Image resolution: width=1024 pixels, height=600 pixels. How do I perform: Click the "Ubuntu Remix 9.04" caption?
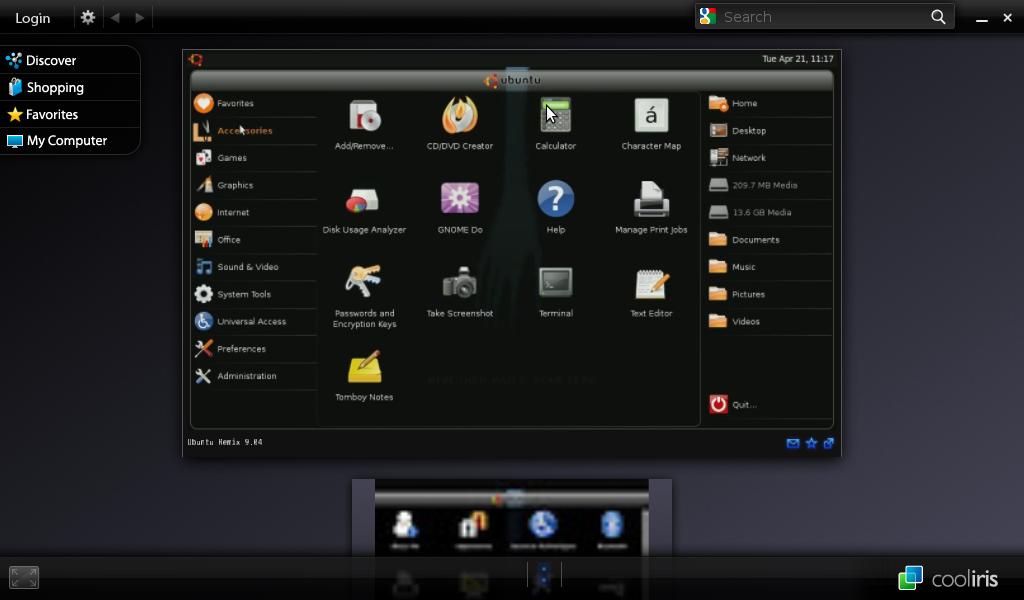(x=225, y=442)
